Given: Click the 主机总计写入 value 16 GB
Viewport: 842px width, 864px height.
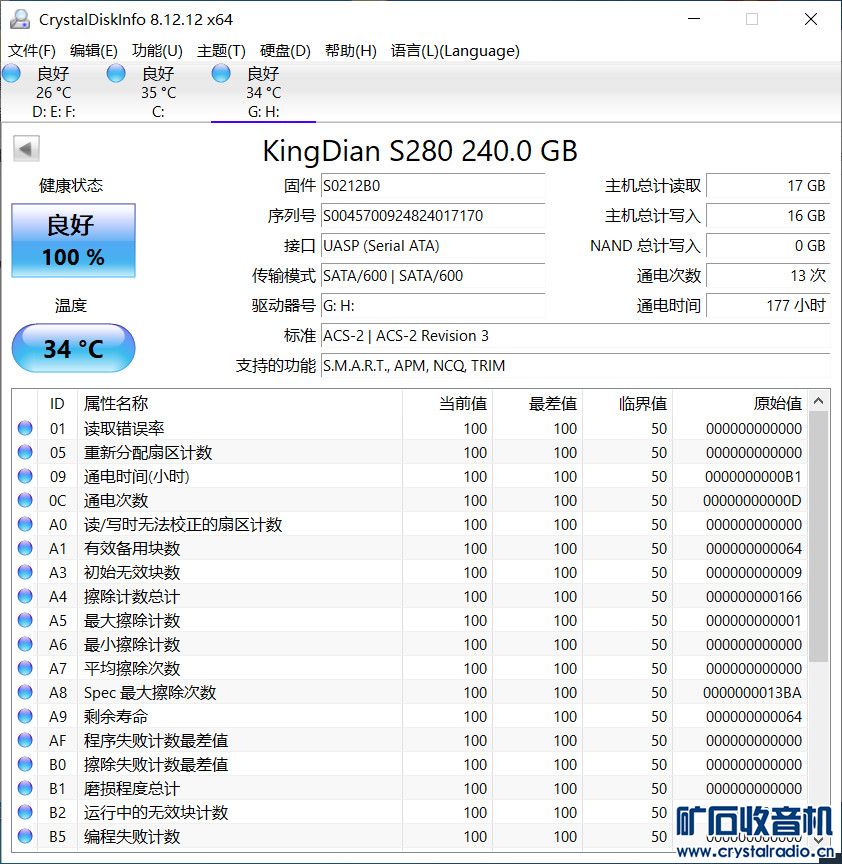Looking at the screenshot, I should pyautogui.click(x=768, y=215).
